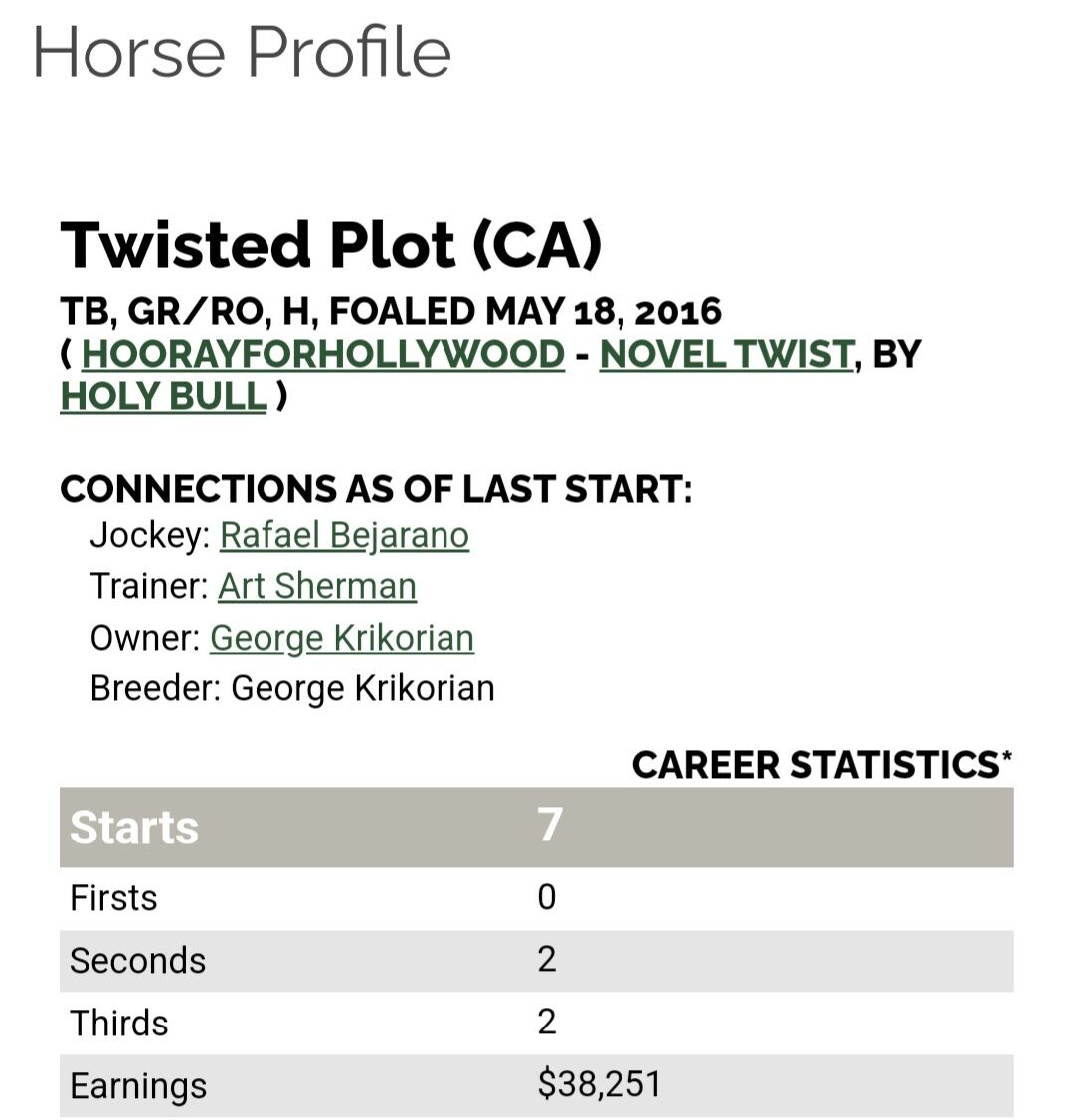The height and width of the screenshot is (1120, 1066).
Task: Select the Starts header label
Action: click(x=134, y=828)
